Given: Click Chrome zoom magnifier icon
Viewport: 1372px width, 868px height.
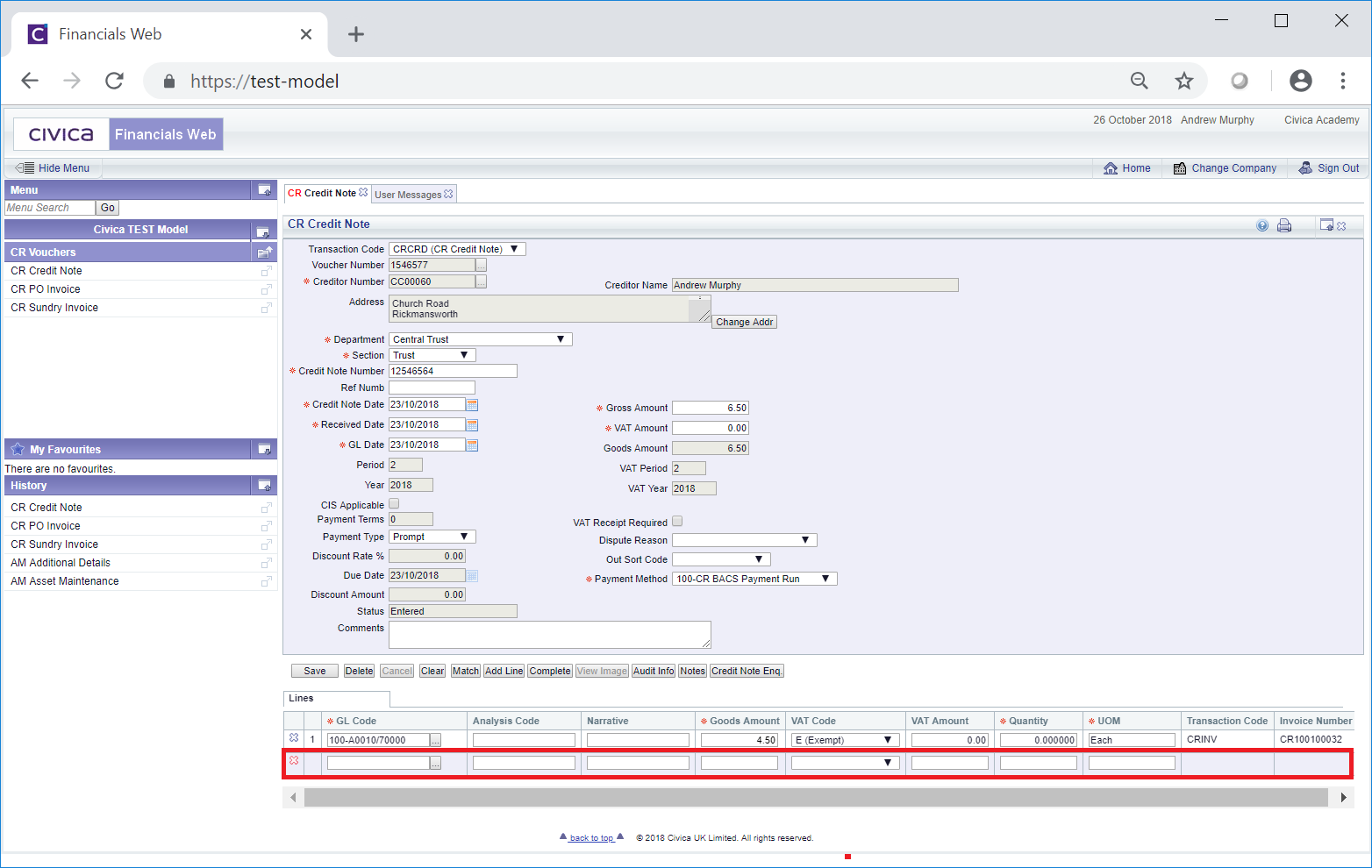Looking at the screenshot, I should [x=1140, y=81].
